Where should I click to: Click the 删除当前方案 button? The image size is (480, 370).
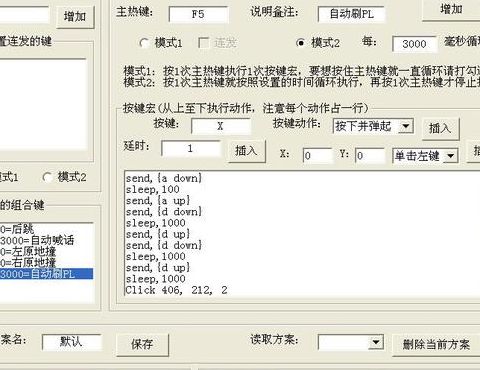(x=437, y=345)
